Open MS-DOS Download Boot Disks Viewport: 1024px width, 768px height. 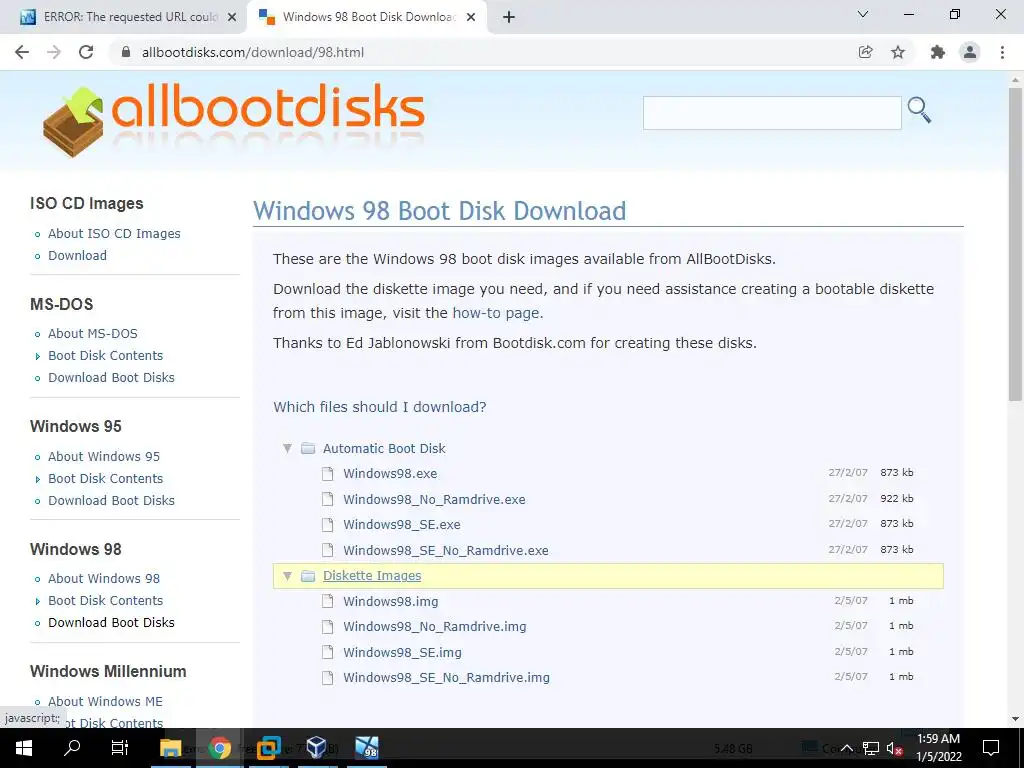[111, 377]
